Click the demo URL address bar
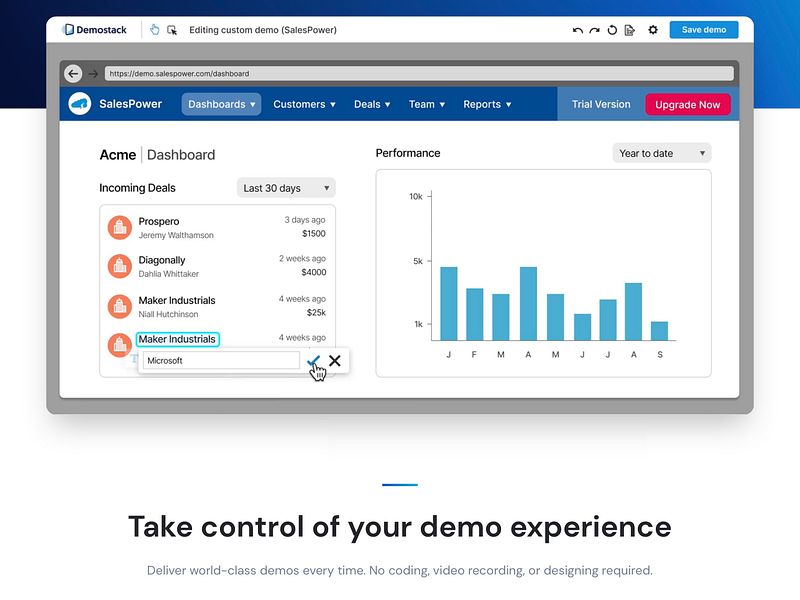This screenshot has width=800, height=600. coord(419,73)
